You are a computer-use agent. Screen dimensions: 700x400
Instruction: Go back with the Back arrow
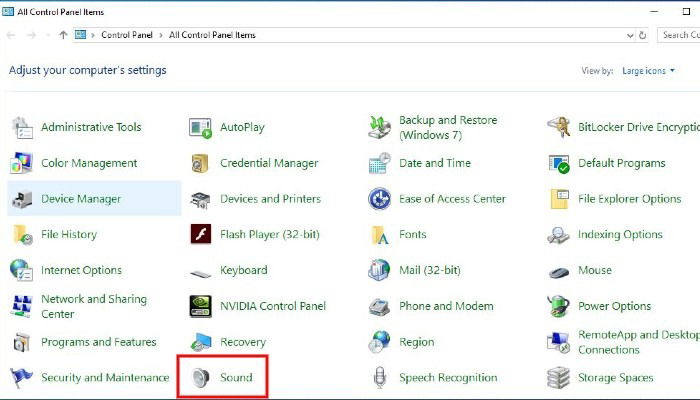point(11,35)
